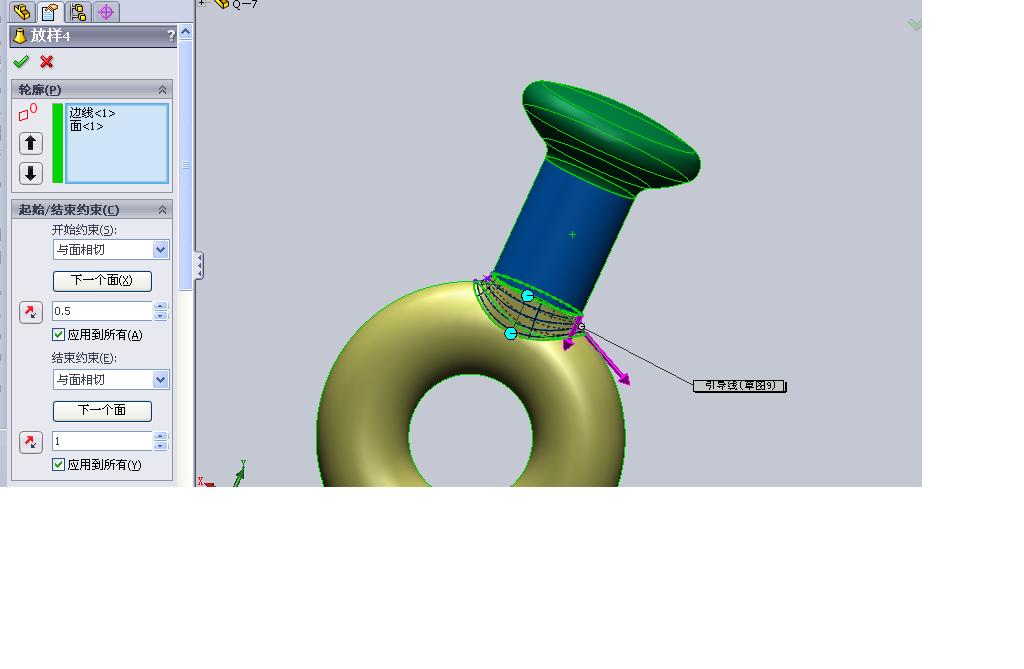The image size is (1024, 669).
Task: Toggle 应用到所有(Y) checkbox
Action: 58,465
